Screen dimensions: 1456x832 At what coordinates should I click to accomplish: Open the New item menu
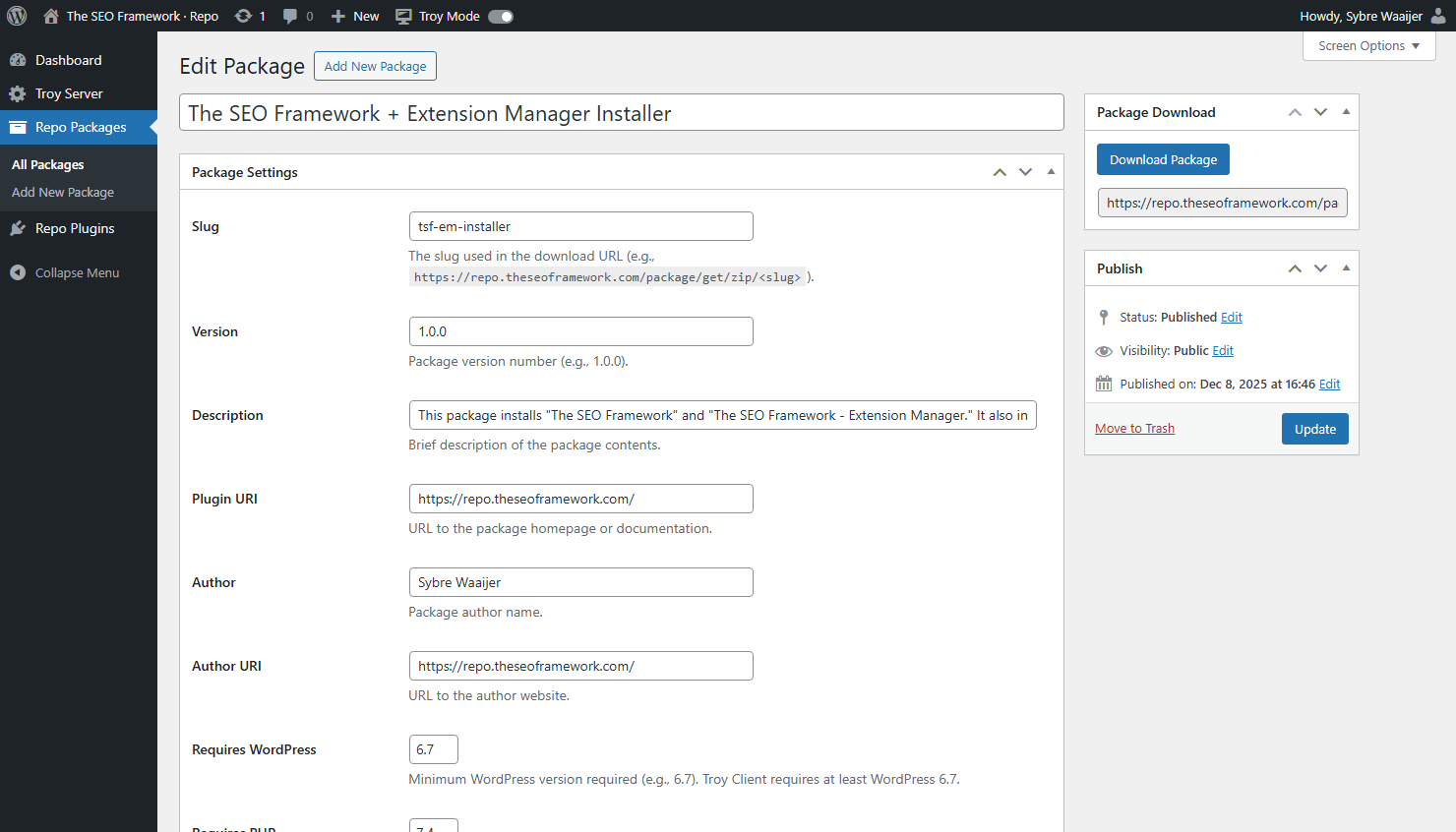353,16
